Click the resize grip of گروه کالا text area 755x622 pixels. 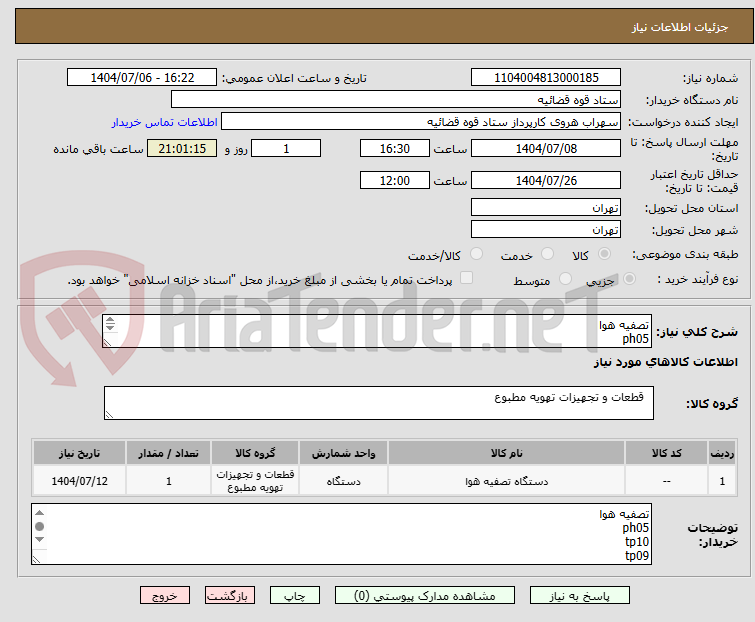point(109,415)
